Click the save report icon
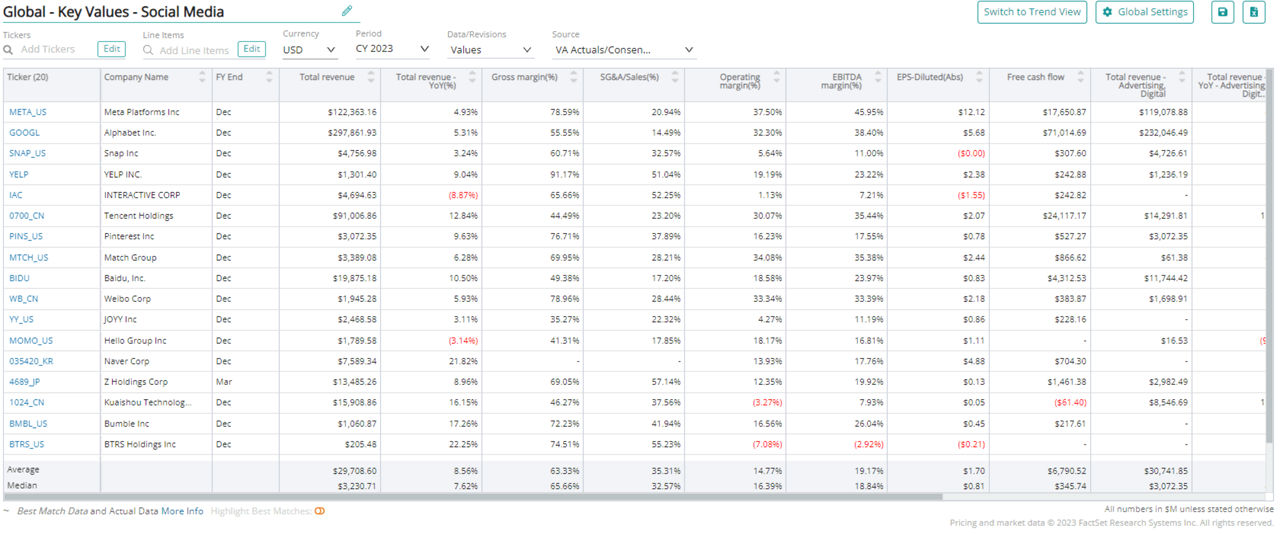1280x535 pixels. coord(1222,12)
